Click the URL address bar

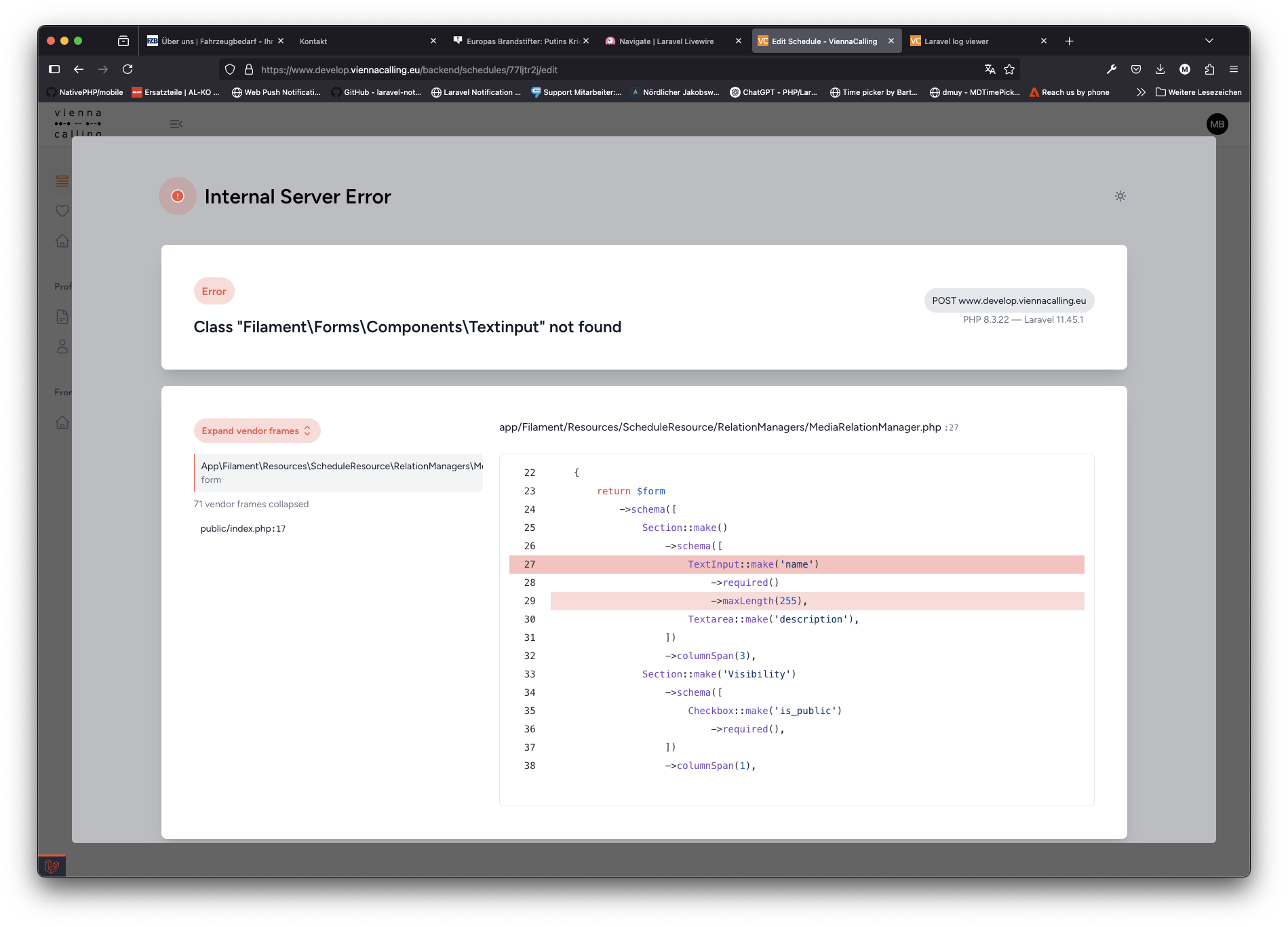[610, 69]
